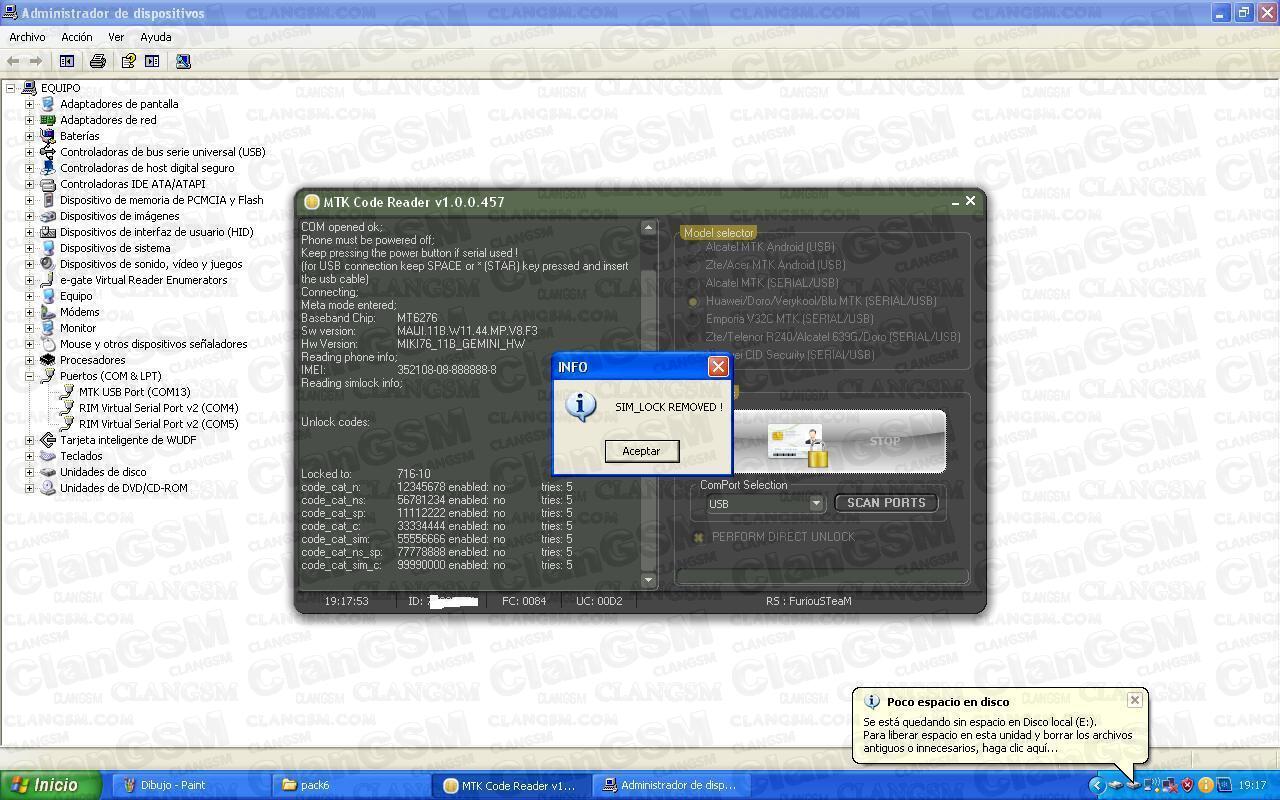
Task: Click the Forward arrow in Device Manager toolbar
Action: (x=35, y=61)
